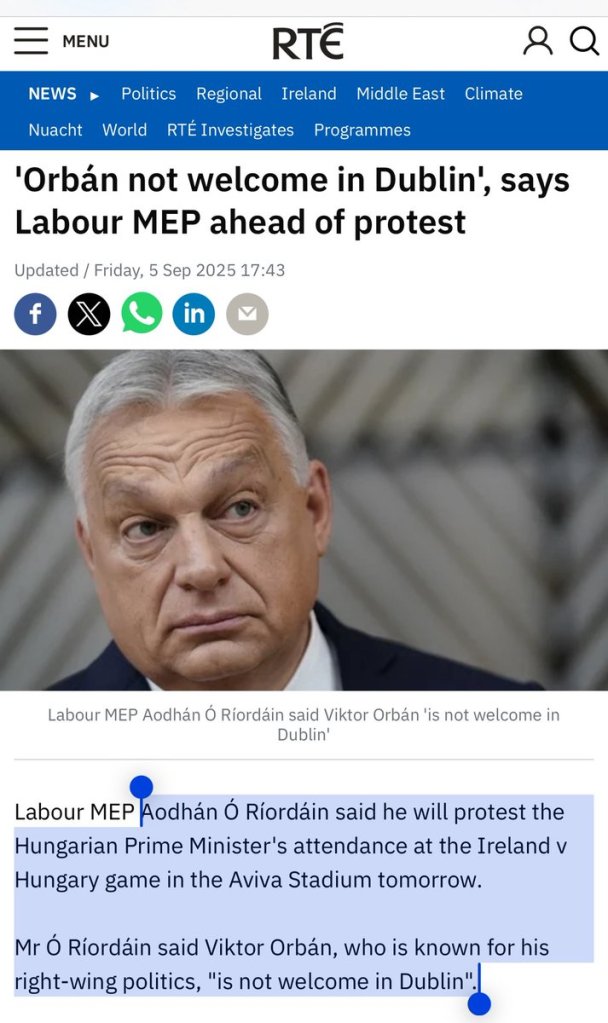Image resolution: width=608 pixels, height=1023 pixels.
Task: Open the user account icon
Action: 538,41
